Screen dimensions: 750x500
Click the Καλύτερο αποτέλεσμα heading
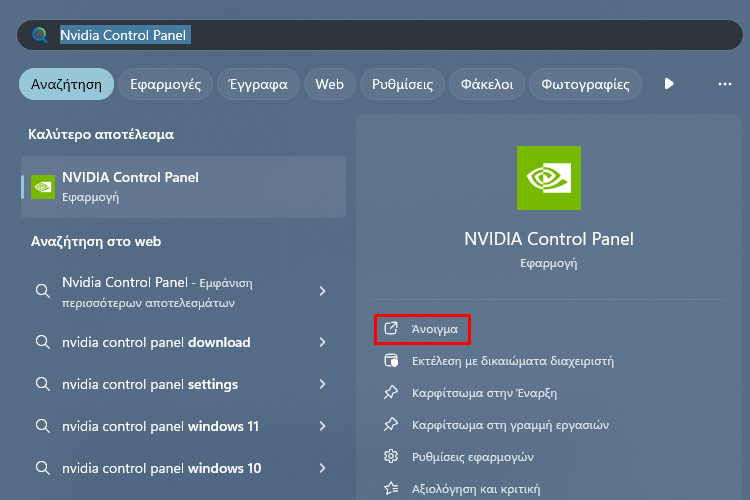coord(101,134)
